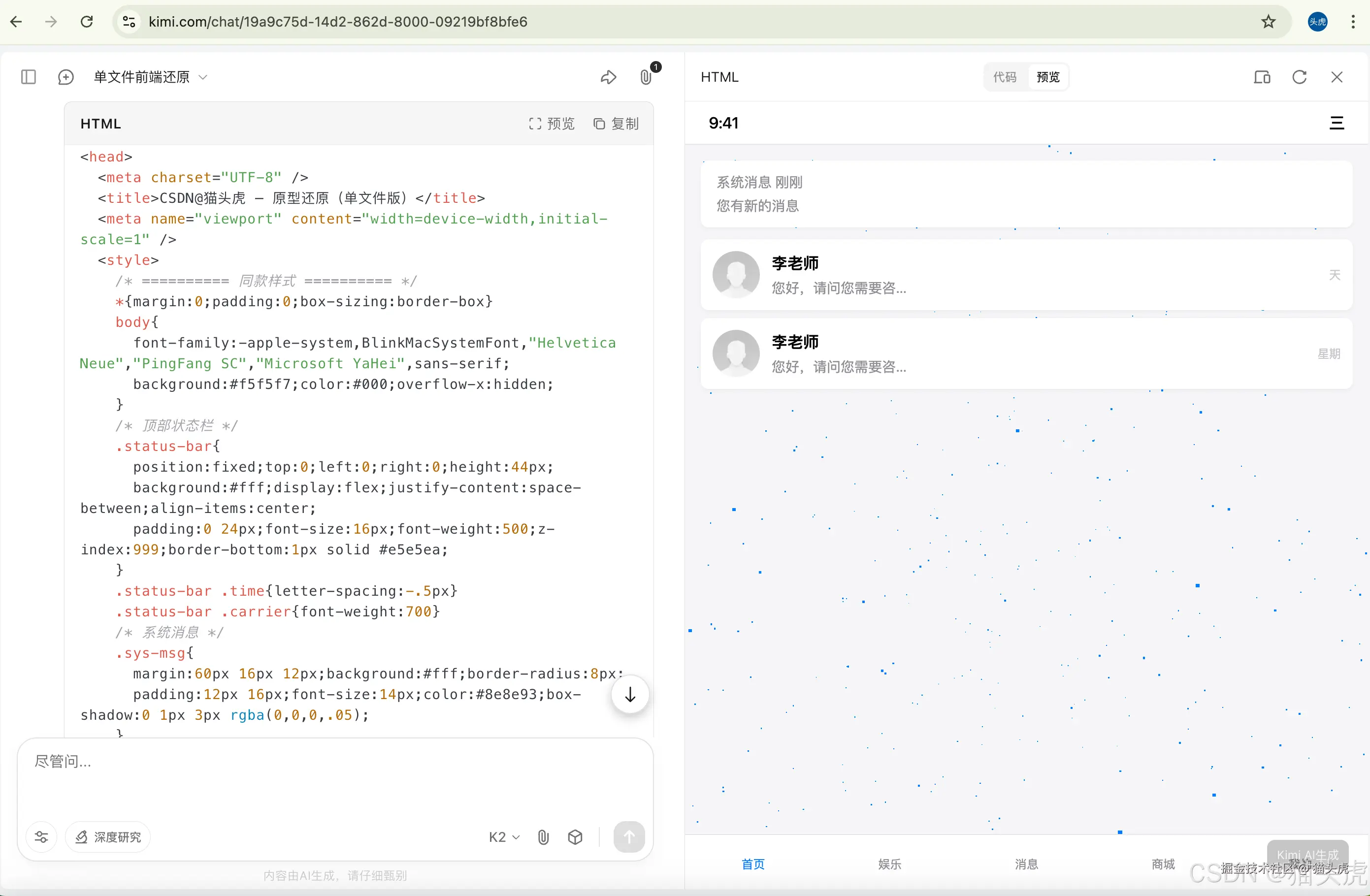The width and height of the screenshot is (1370, 896).
Task: Copy code with 复制 button
Action: (616, 124)
